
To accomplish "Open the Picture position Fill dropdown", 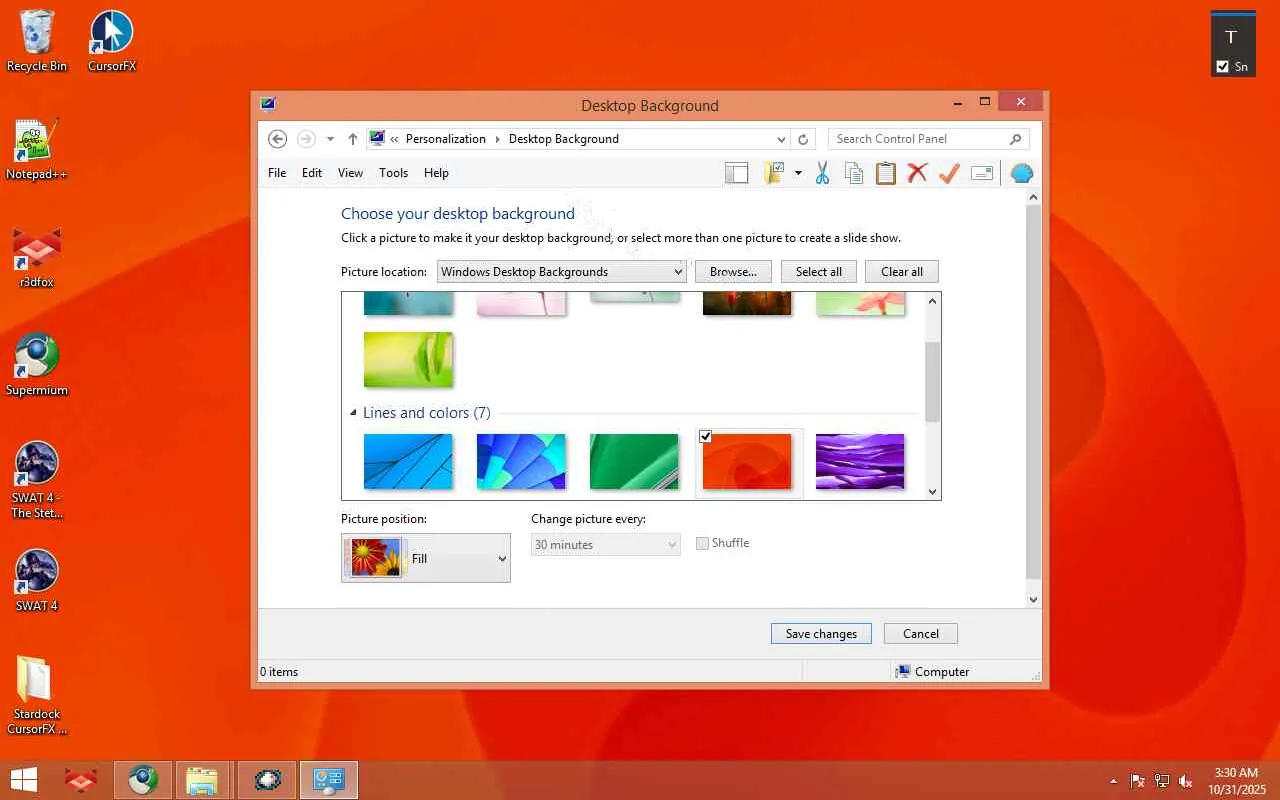I will click(426, 558).
